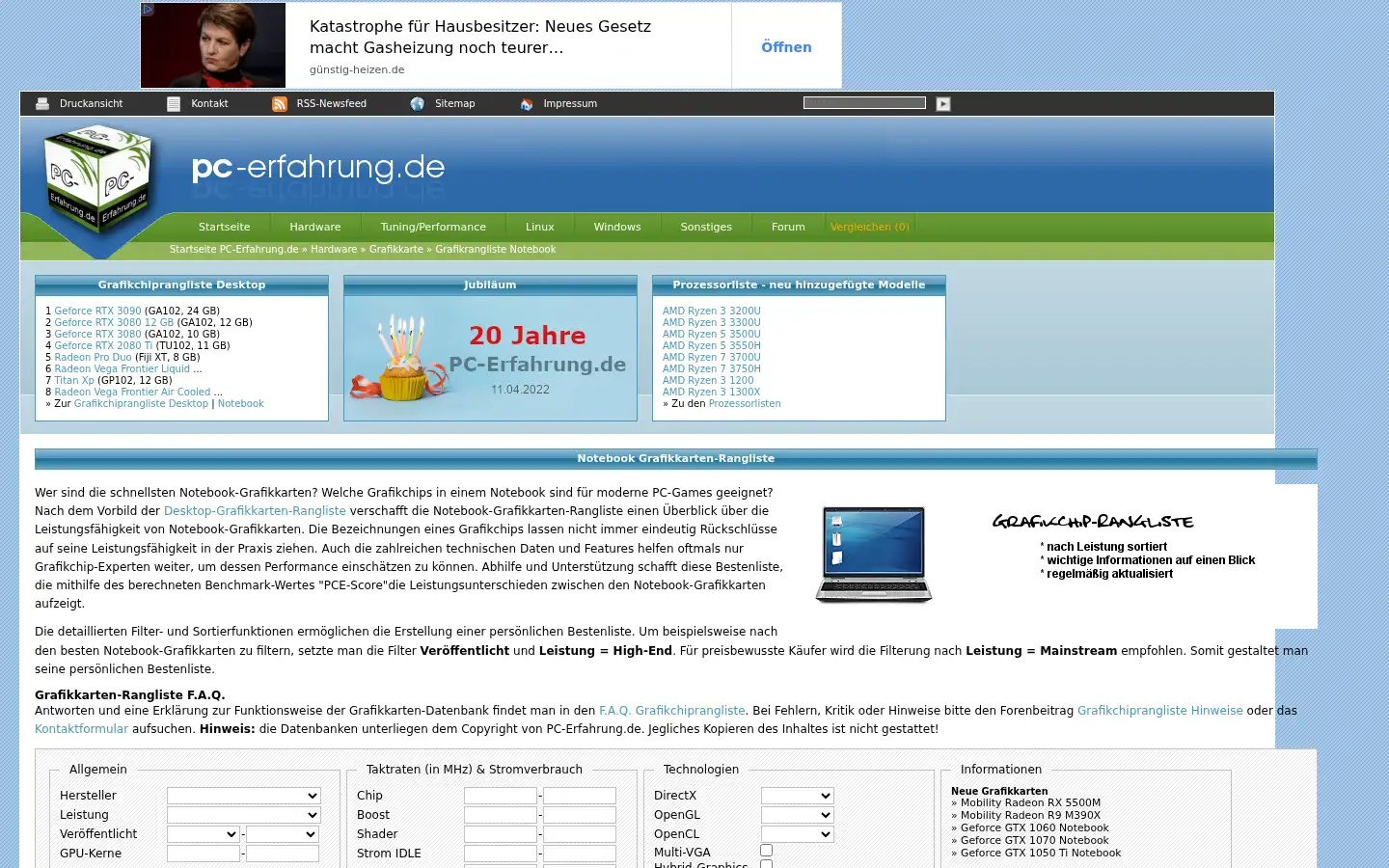
Task: Click the ad choices icon on banner
Action: pos(148,10)
